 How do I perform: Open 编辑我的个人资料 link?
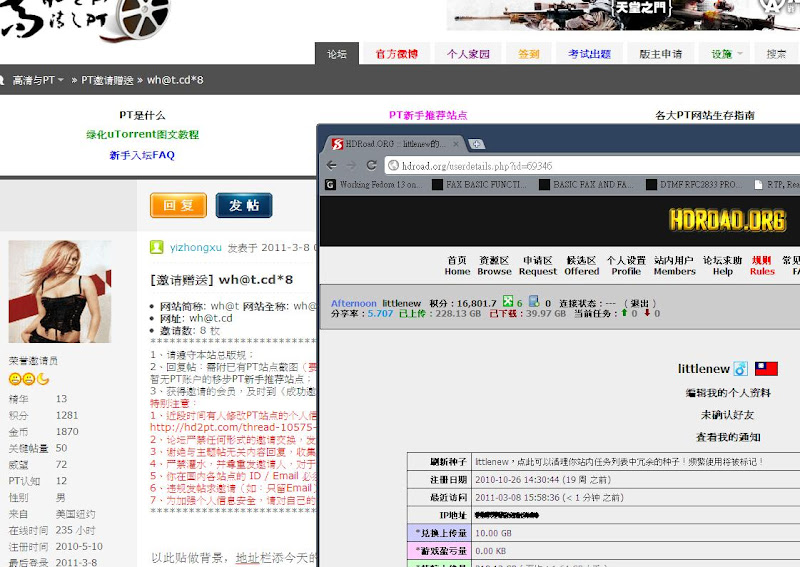(x=728, y=392)
